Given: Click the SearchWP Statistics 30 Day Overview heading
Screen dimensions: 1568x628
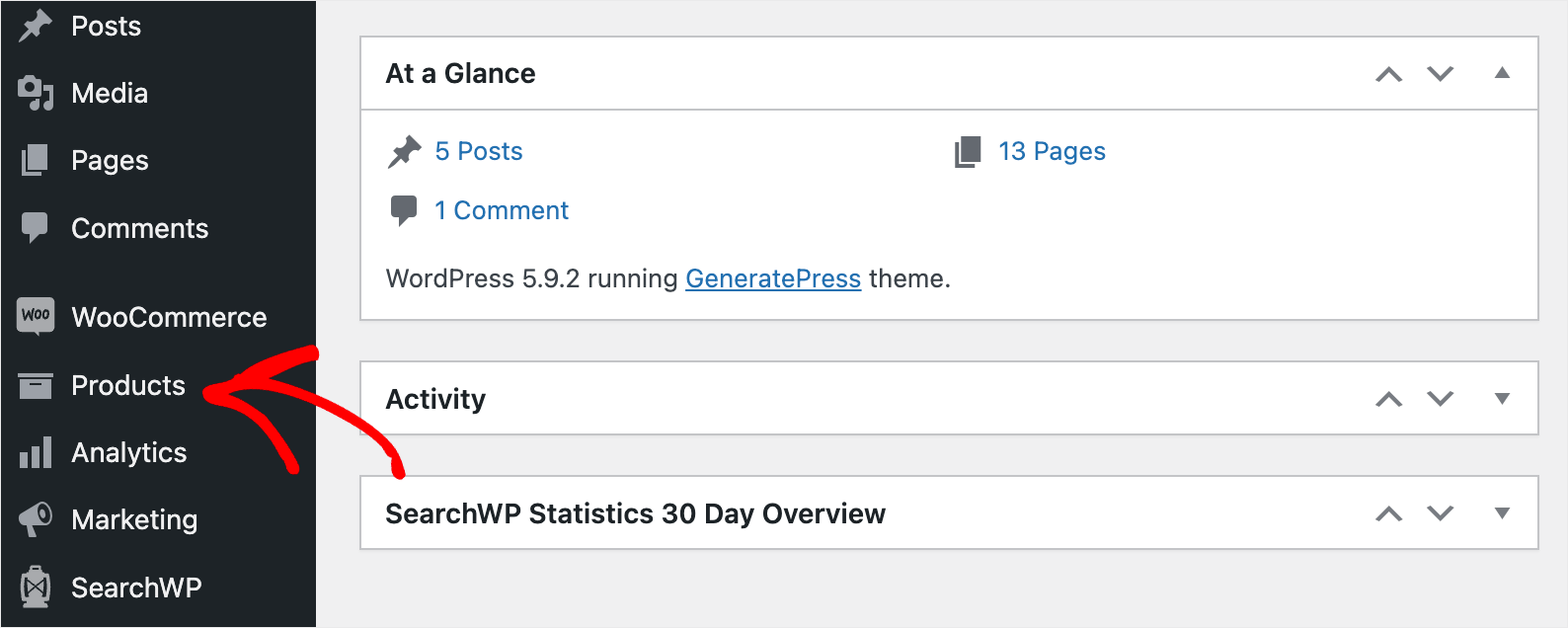Looking at the screenshot, I should [636, 513].
